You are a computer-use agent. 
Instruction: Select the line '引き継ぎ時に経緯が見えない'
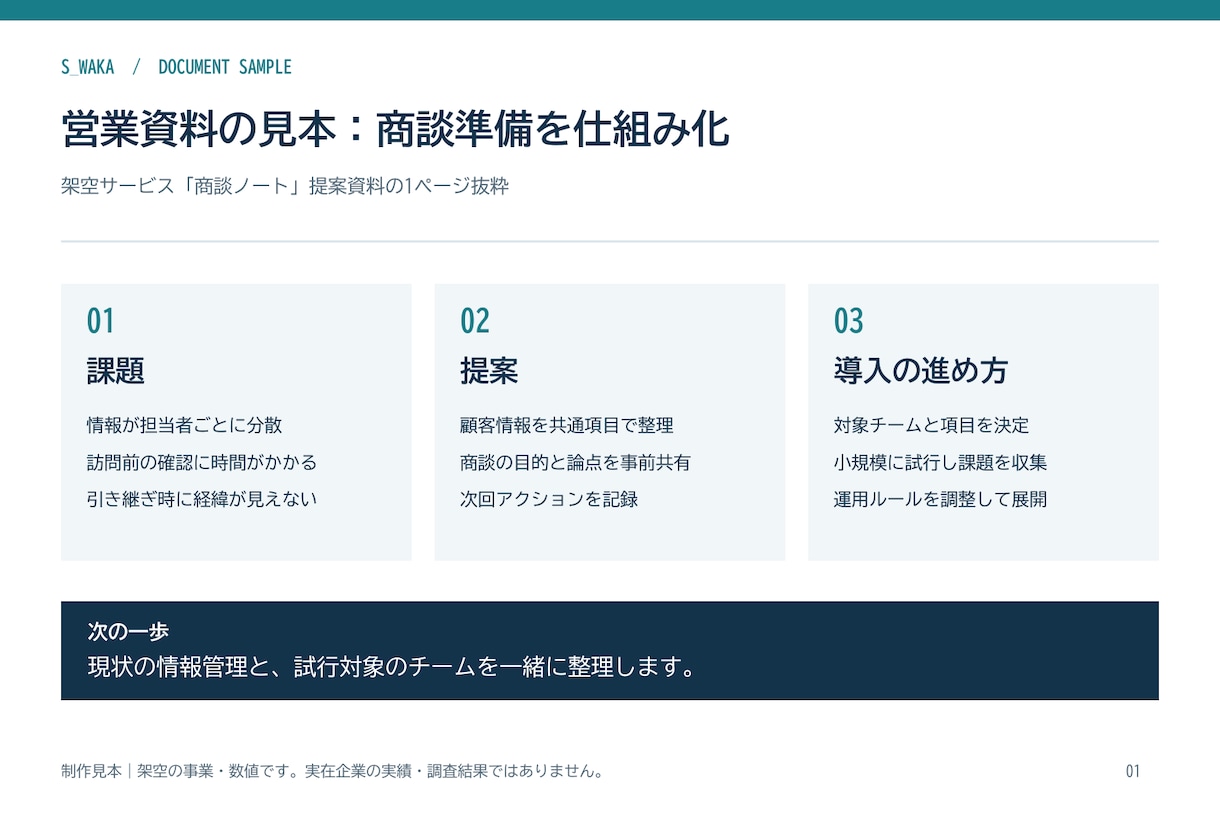pyautogui.click(x=202, y=498)
